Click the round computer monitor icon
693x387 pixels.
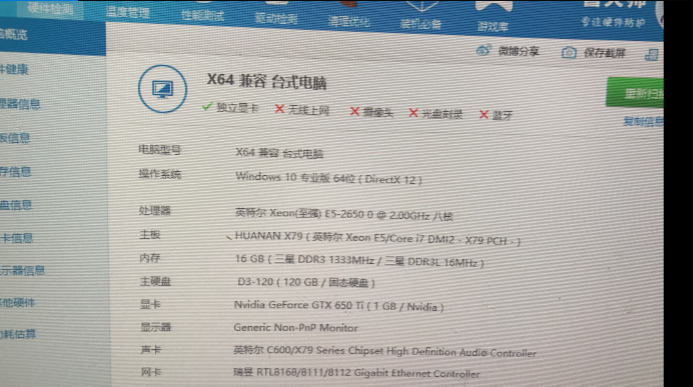tap(162, 89)
